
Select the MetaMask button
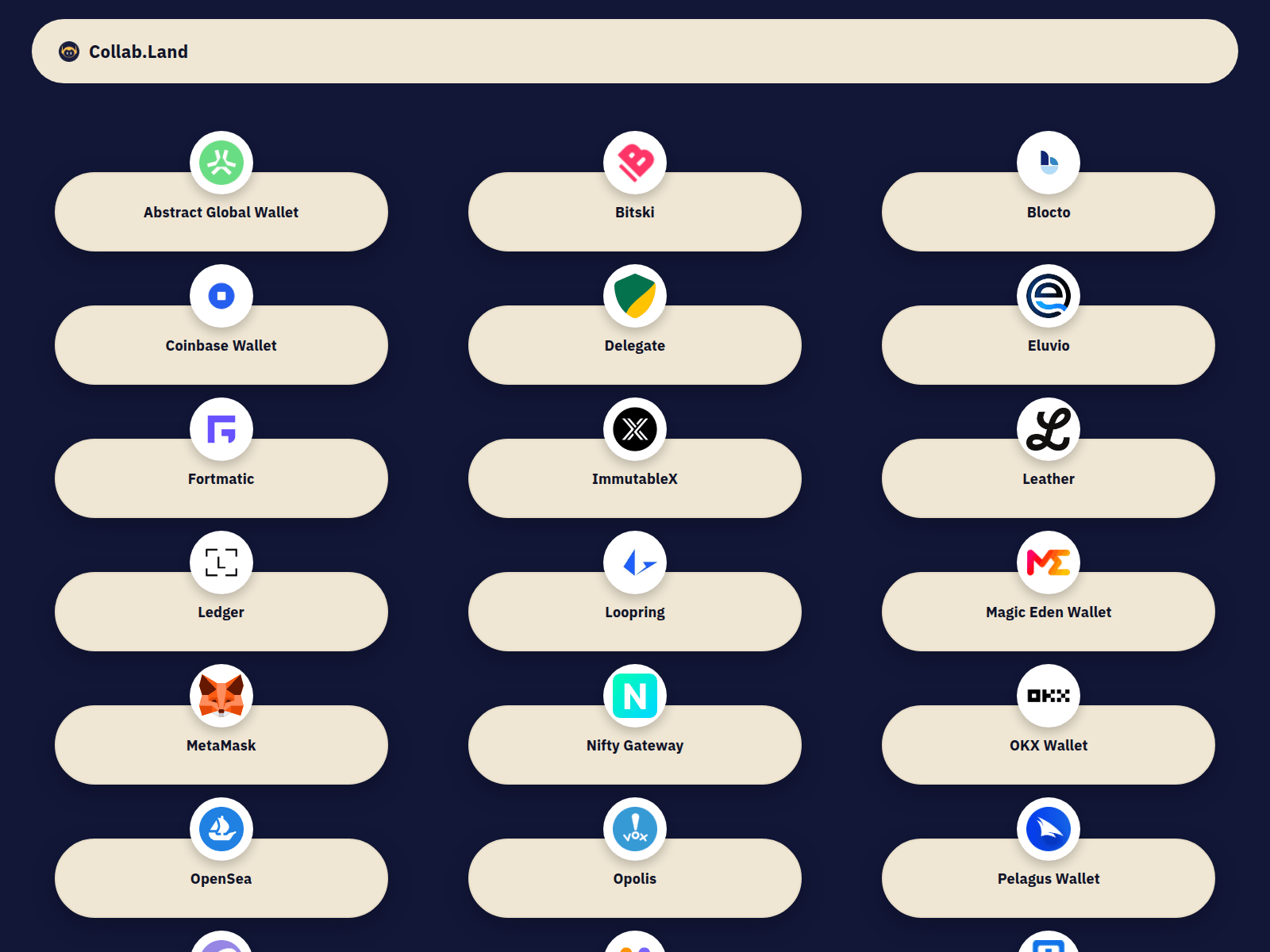click(x=221, y=745)
